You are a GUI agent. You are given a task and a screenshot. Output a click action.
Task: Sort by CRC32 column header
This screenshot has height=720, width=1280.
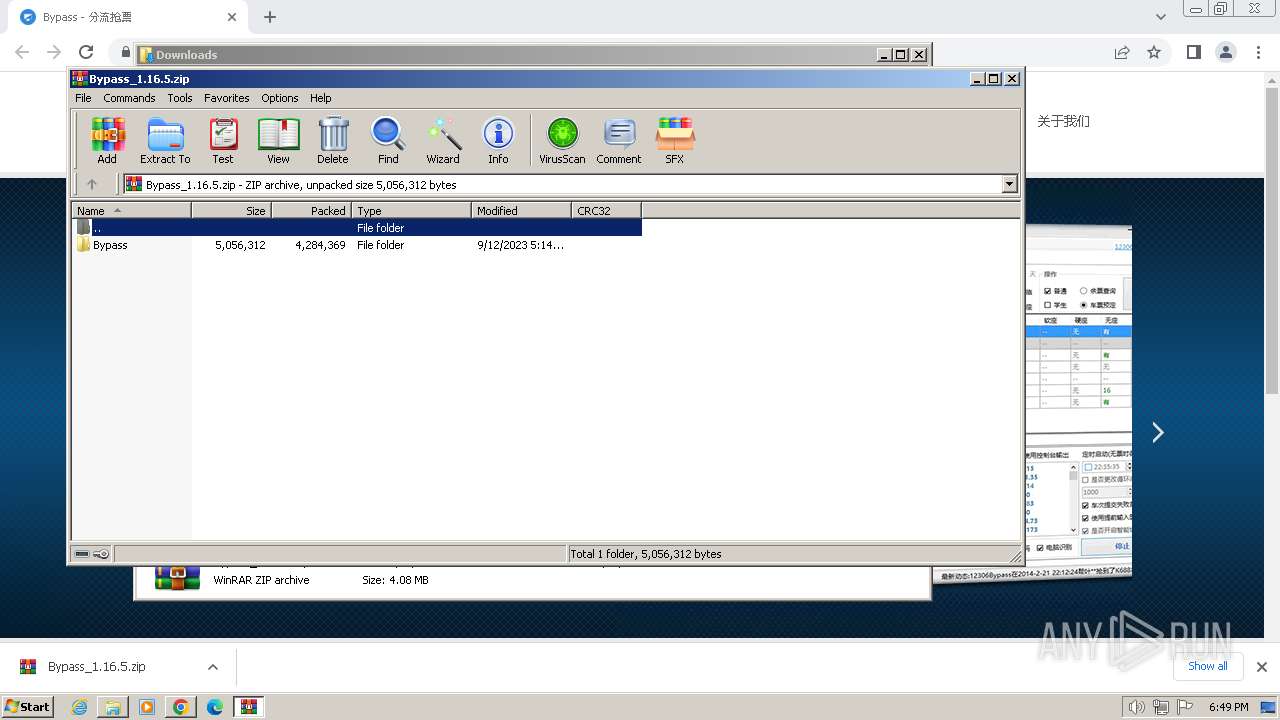point(606,210)
